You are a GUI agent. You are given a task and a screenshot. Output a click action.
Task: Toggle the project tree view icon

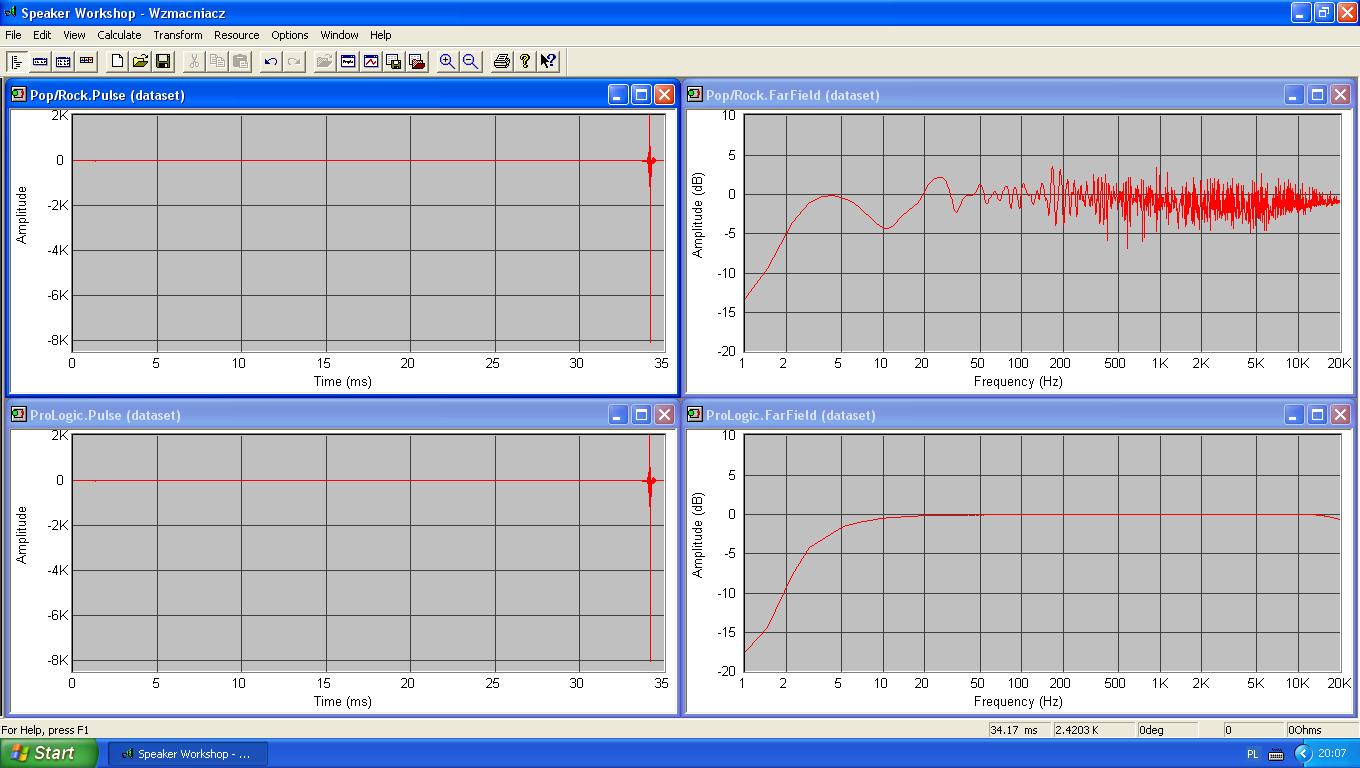(x=17, y=61)
